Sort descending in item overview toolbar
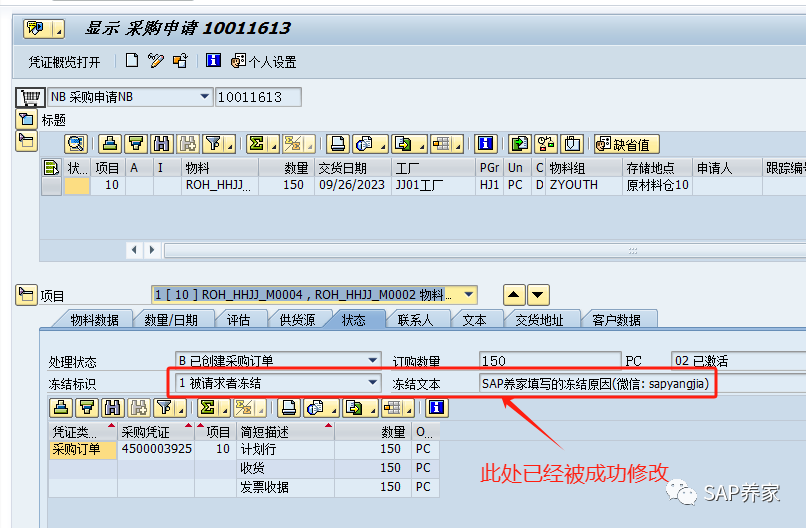The width and height of the screenshot is (806, 528). (136, 144)
